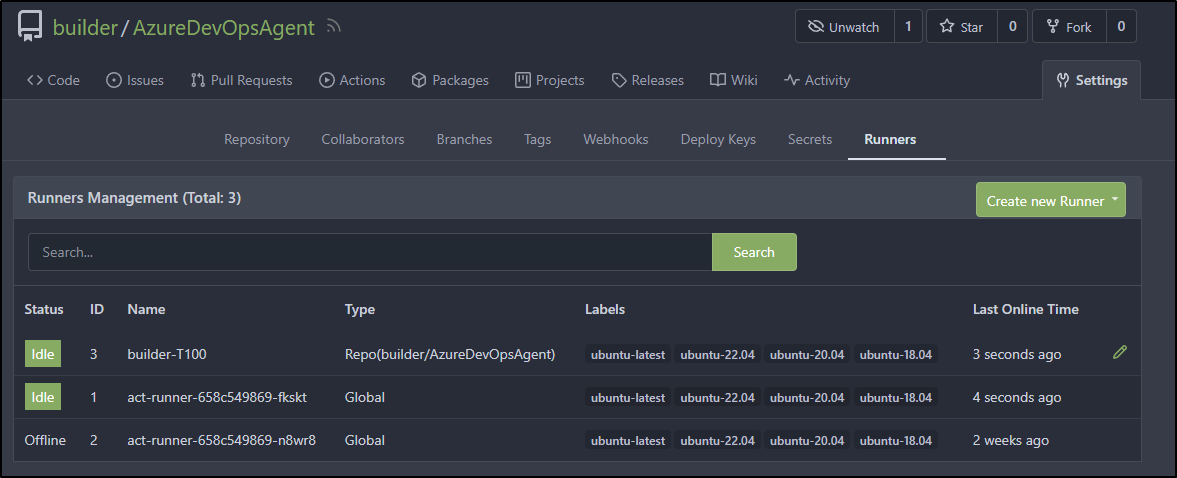Click ubuntu-22.04 label in builder-T100 row

pyautogui.click(x=718, y=354)
